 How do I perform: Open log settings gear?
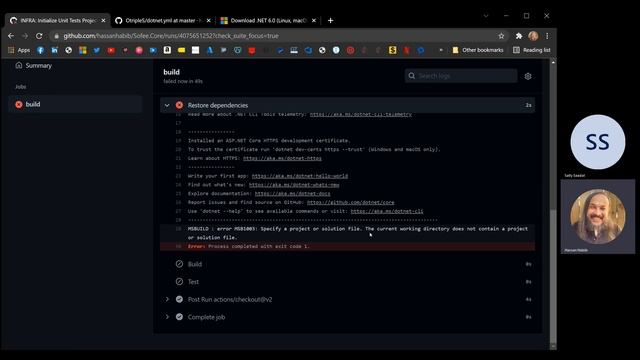528,76
